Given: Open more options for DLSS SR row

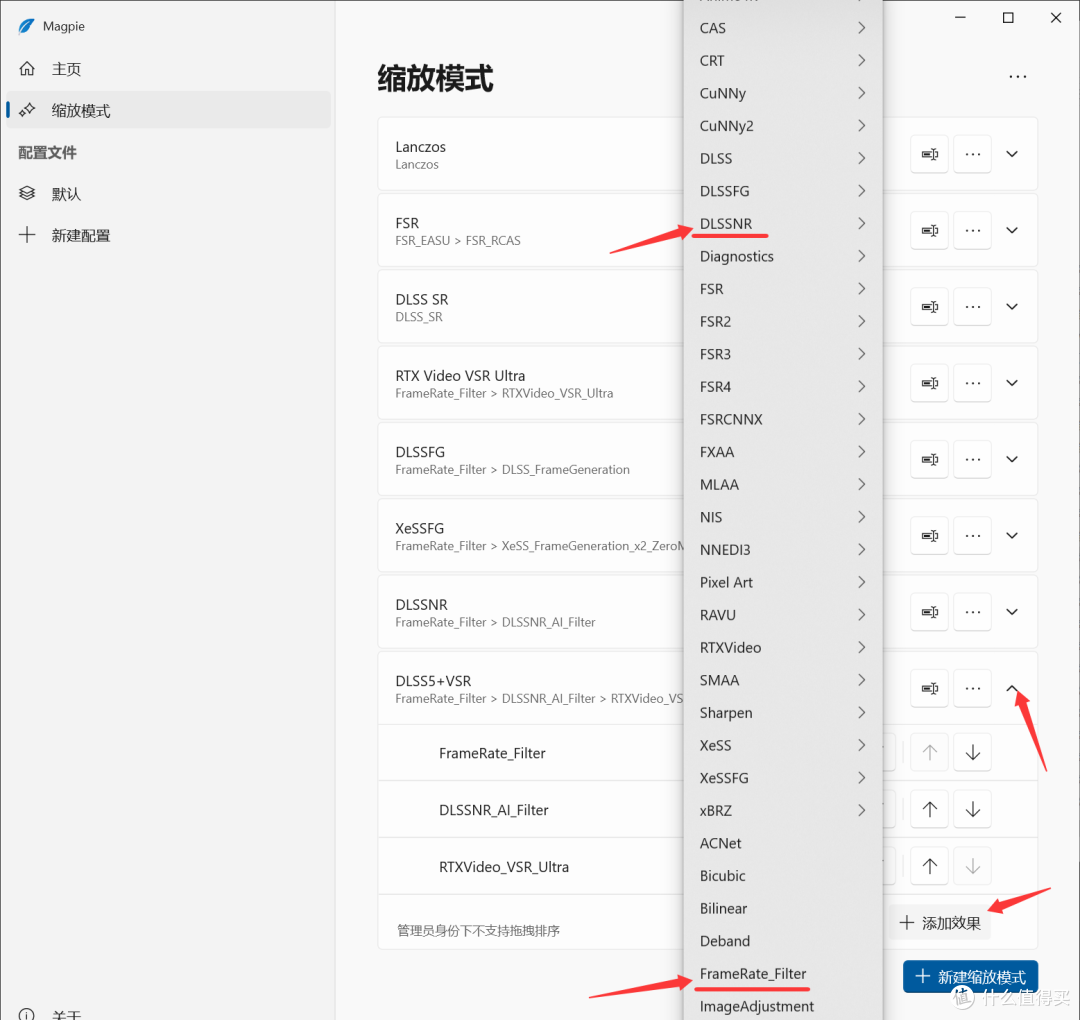Looking at the screenshot, I should [973, 306].
